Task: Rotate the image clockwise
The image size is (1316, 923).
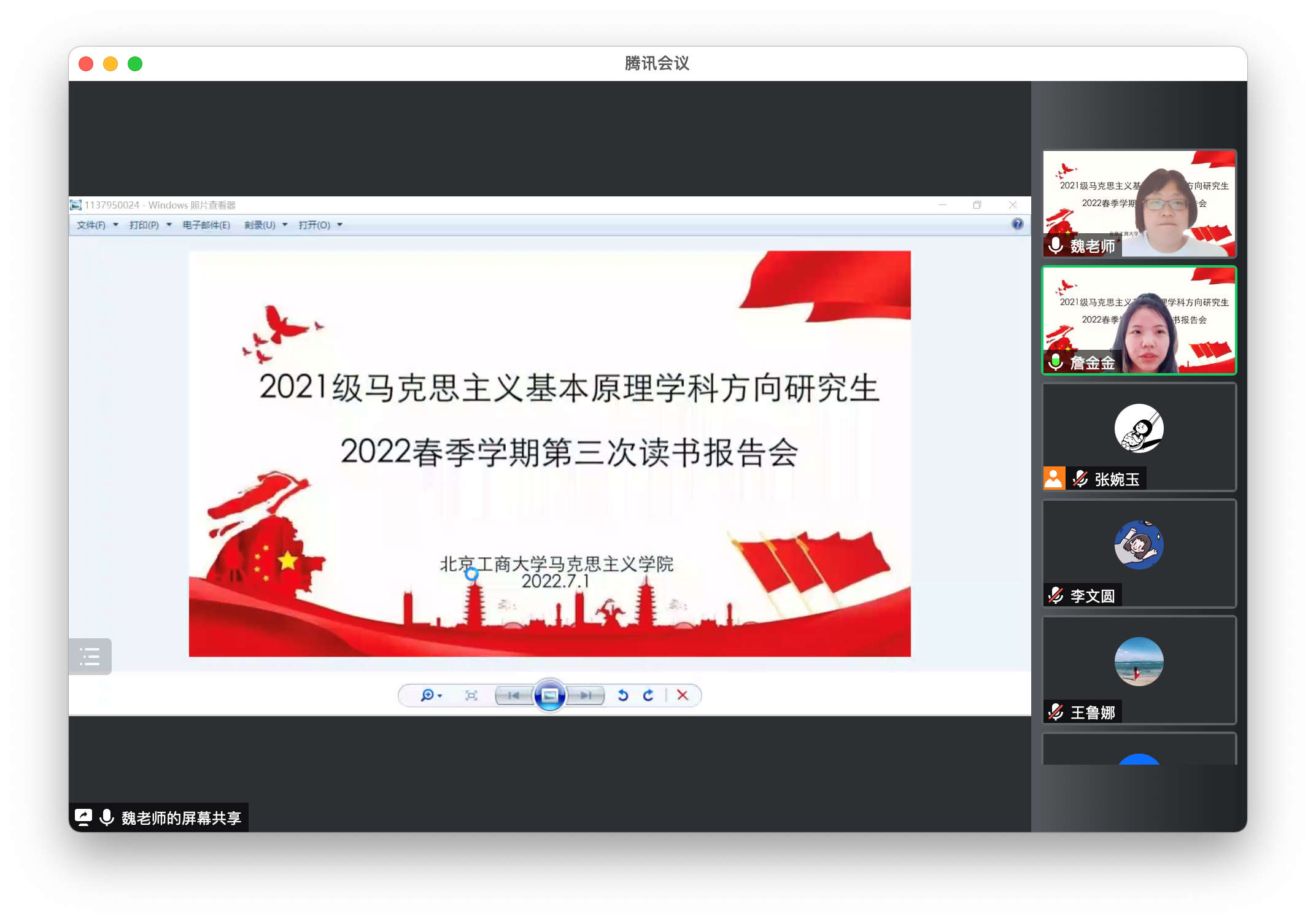Action: click(648, 695)
